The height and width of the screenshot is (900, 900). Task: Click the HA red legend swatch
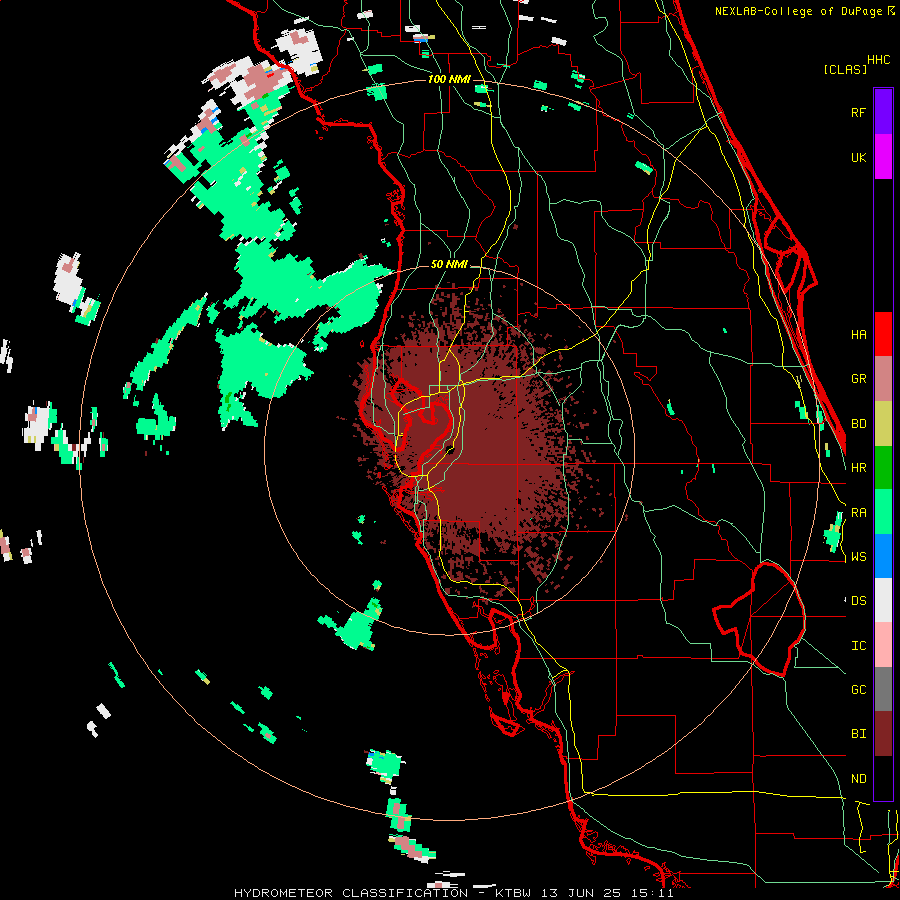883,334
